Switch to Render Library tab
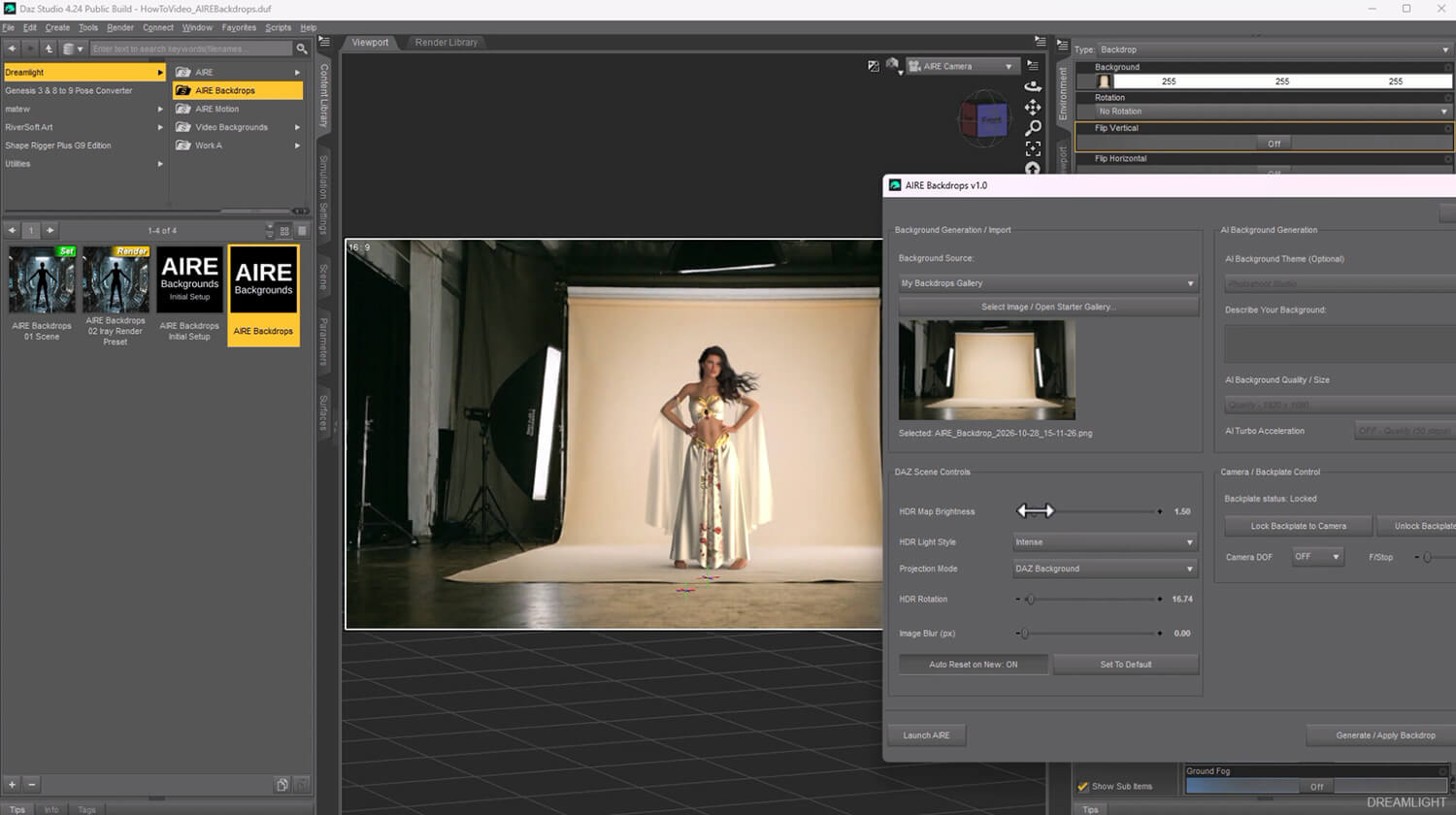The width and height of the screenshot is (1456, 815). [447, 43]
